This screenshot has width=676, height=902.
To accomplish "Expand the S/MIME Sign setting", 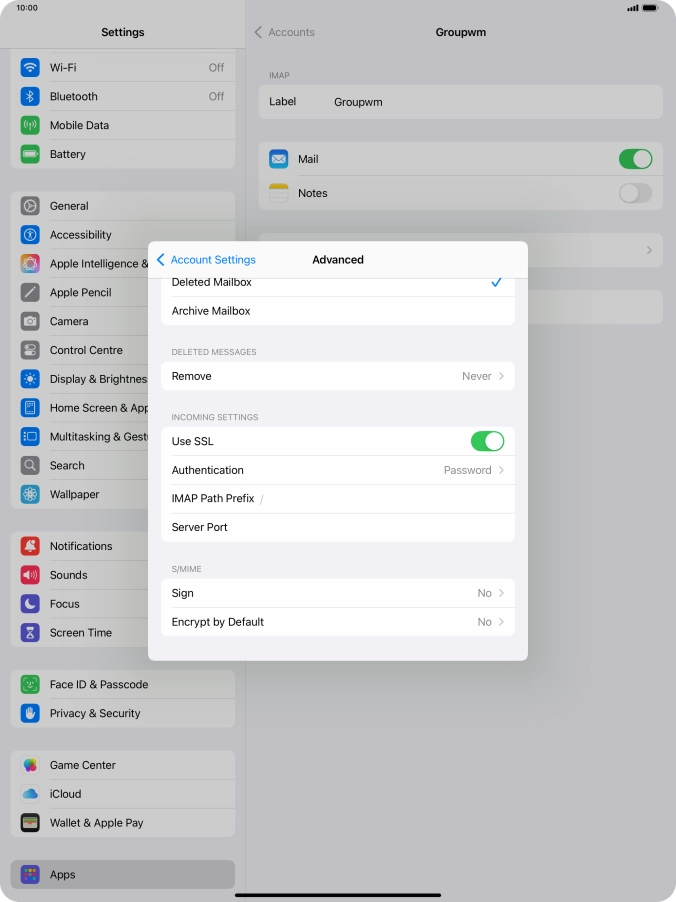I will click(338, 594).
